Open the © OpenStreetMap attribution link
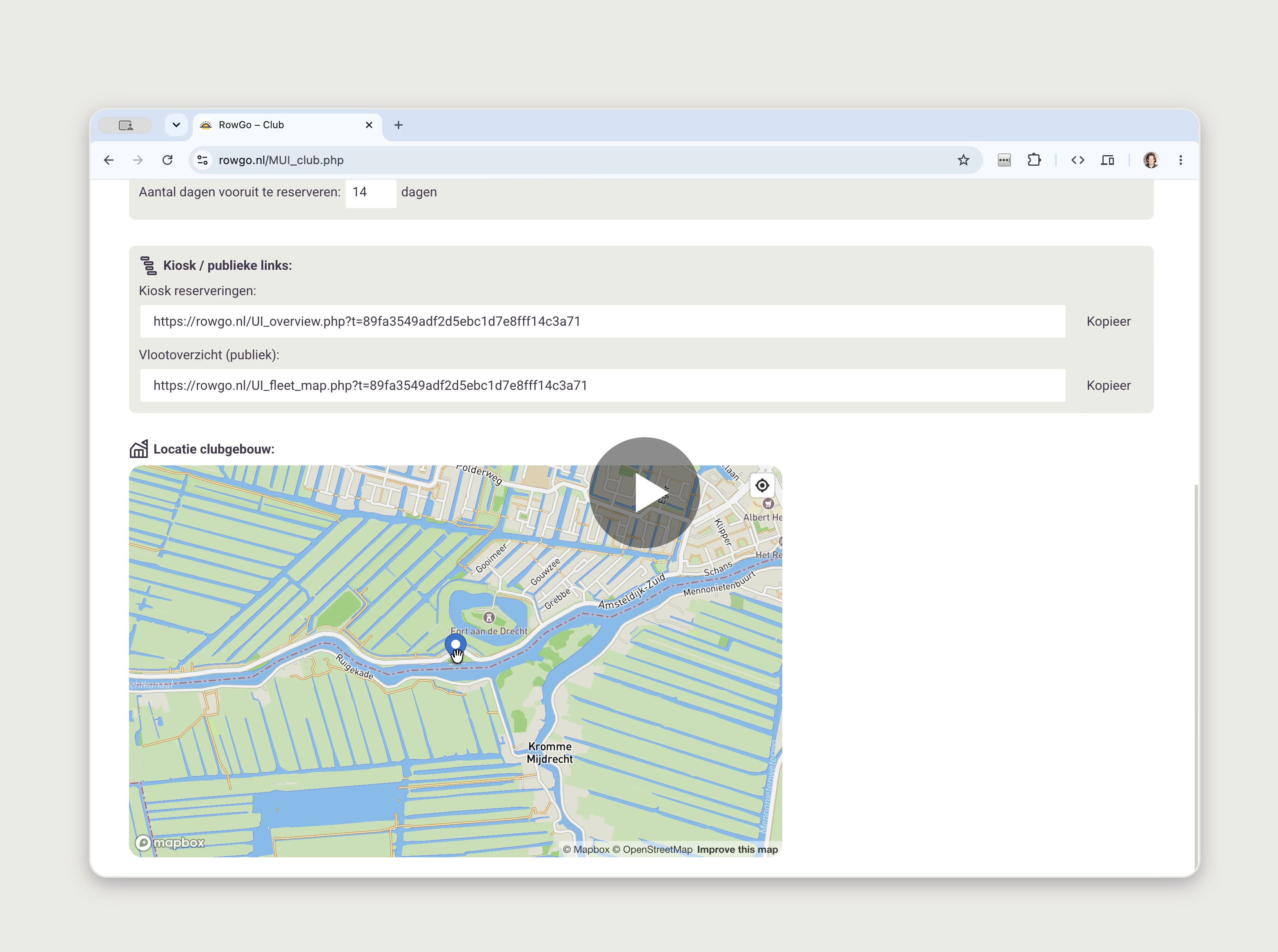 (x=652, y=850)
